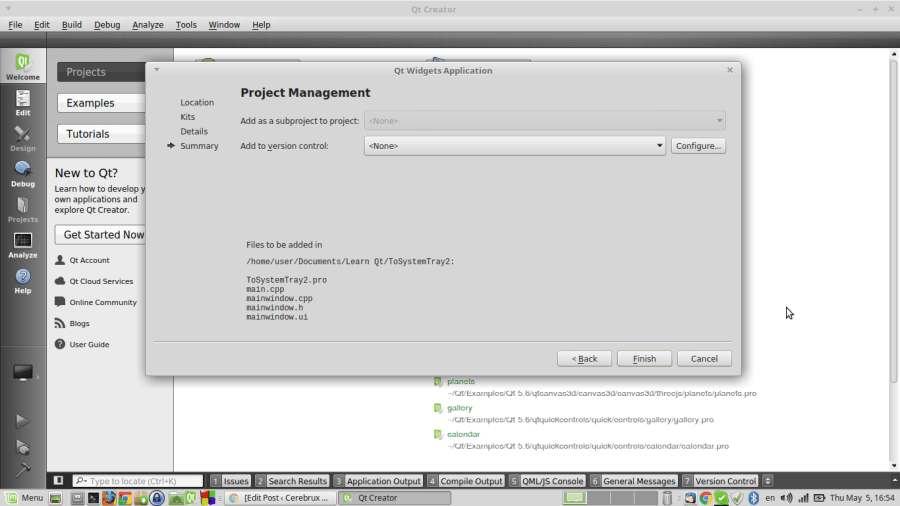The image size is (900, 506).
Task: Switch to Welcome mode in sidebar
Action: tap(23, 66)
